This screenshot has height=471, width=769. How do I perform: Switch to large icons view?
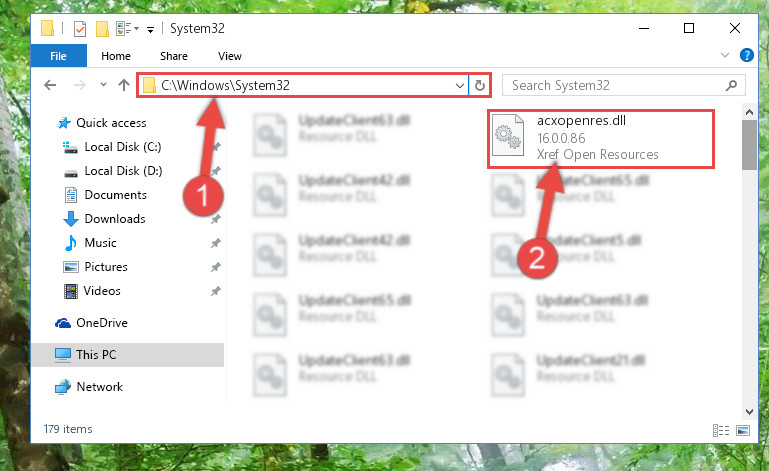(743, 430)
